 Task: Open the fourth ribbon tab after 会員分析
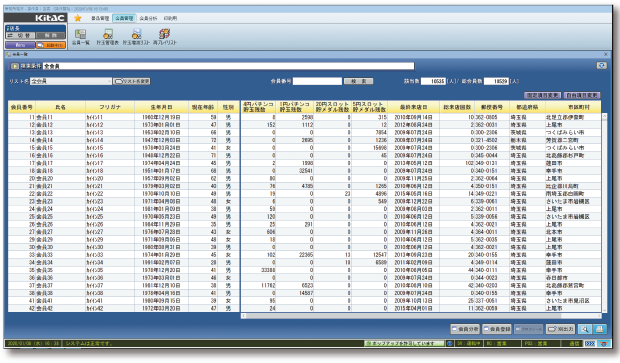tap(170, 18)
